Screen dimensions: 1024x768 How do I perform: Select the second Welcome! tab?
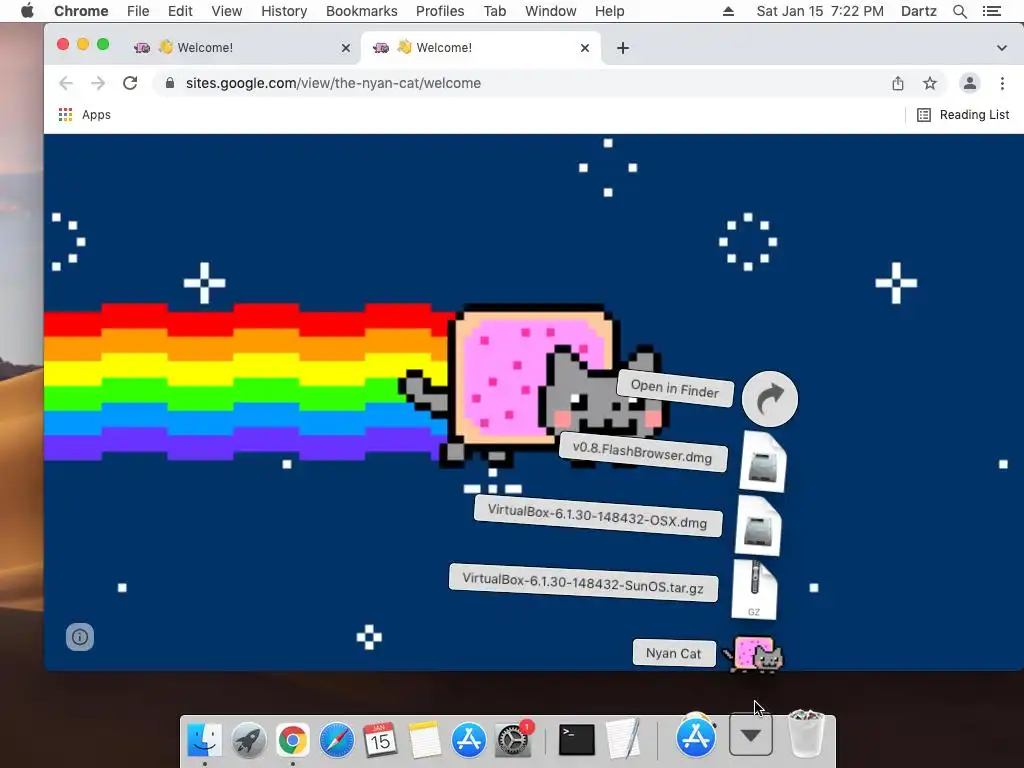pos(480,48)
